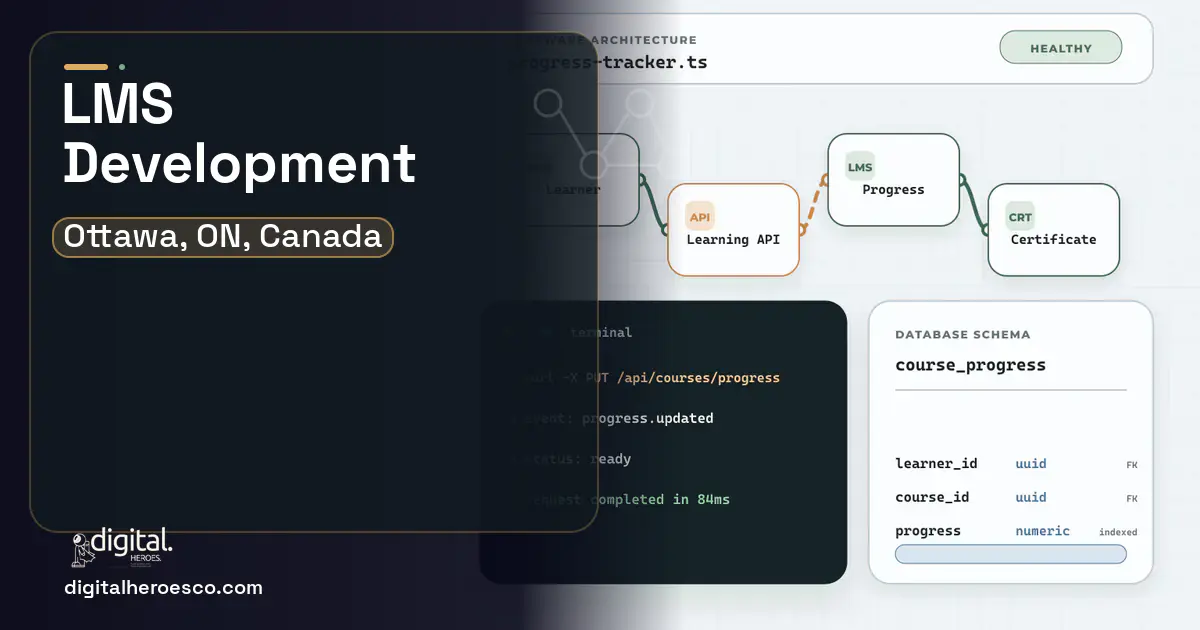Click the completed in 84ms terminal line
This screenshot has width=1200, height=630.
(x=660, y=499)
